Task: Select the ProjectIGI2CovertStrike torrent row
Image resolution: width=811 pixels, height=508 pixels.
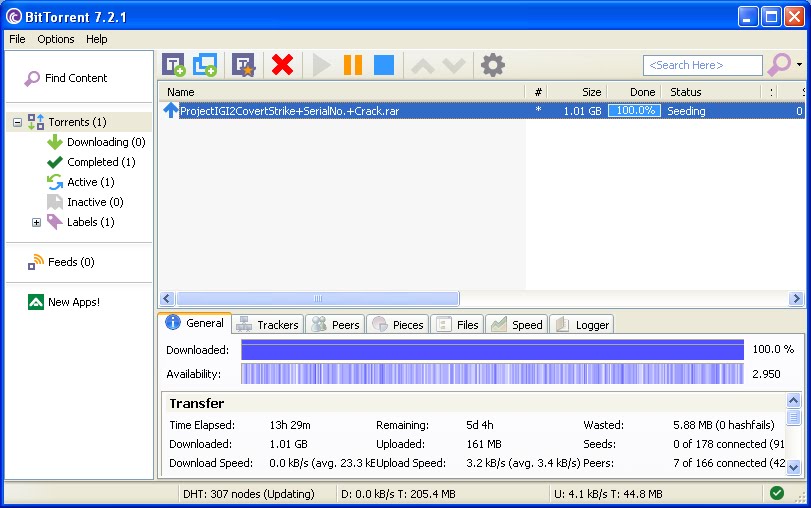Action: tap(482, 111)
